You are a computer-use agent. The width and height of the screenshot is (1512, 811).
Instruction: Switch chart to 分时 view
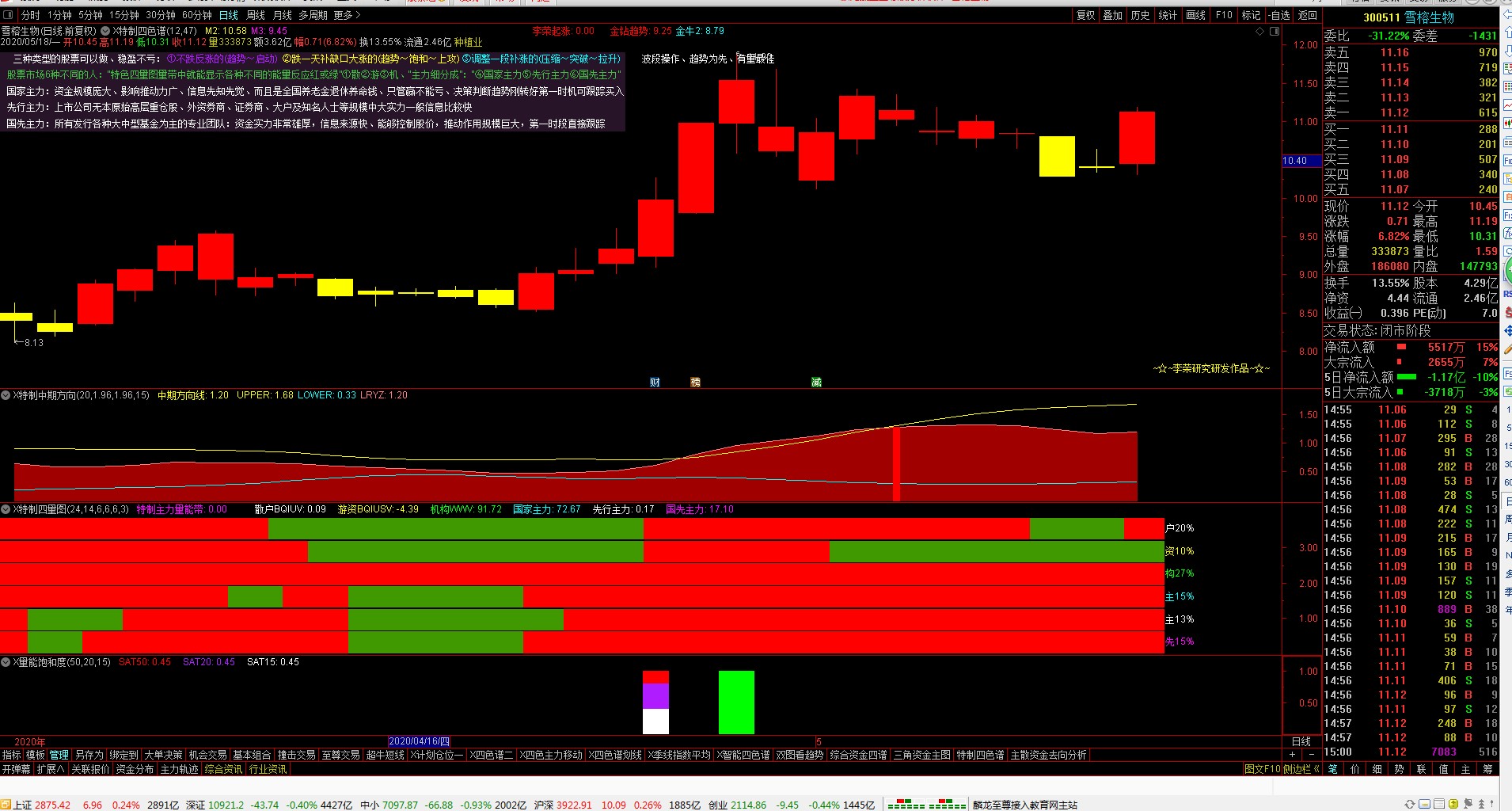(30, 15)
